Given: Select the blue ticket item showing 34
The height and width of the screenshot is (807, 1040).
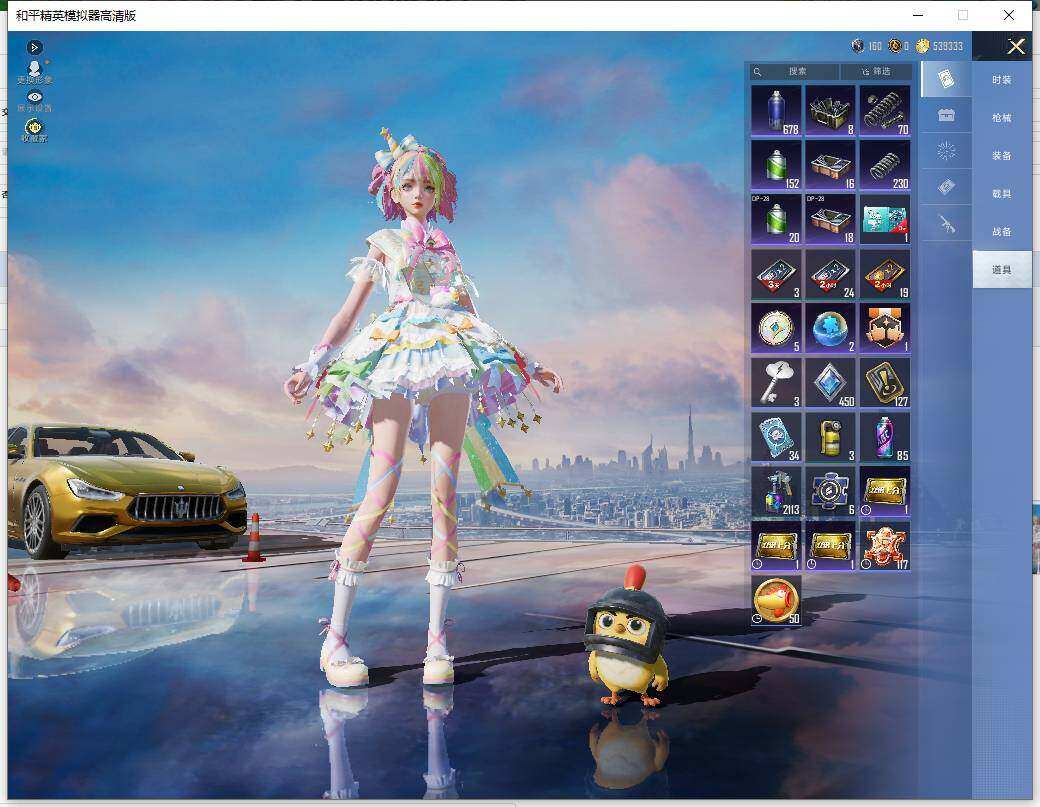Looking at the screenshot, I should [x=776, y=437].
